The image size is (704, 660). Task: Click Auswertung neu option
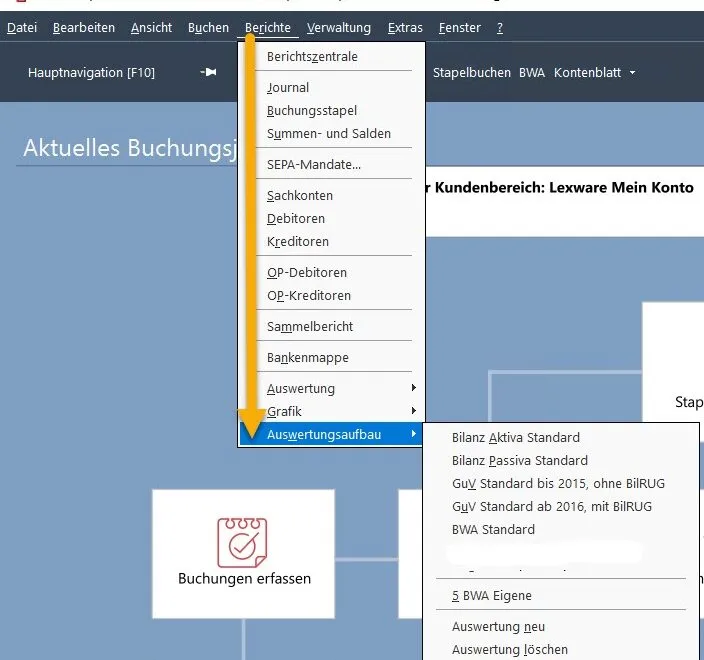(498, 627)
